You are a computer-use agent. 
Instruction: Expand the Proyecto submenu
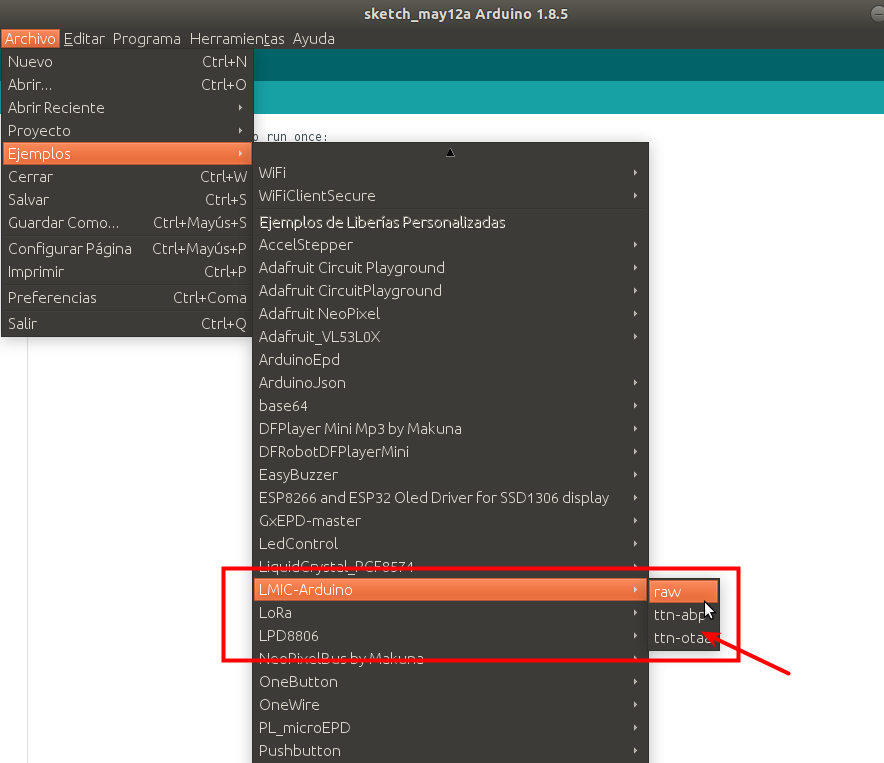(127, 131)
